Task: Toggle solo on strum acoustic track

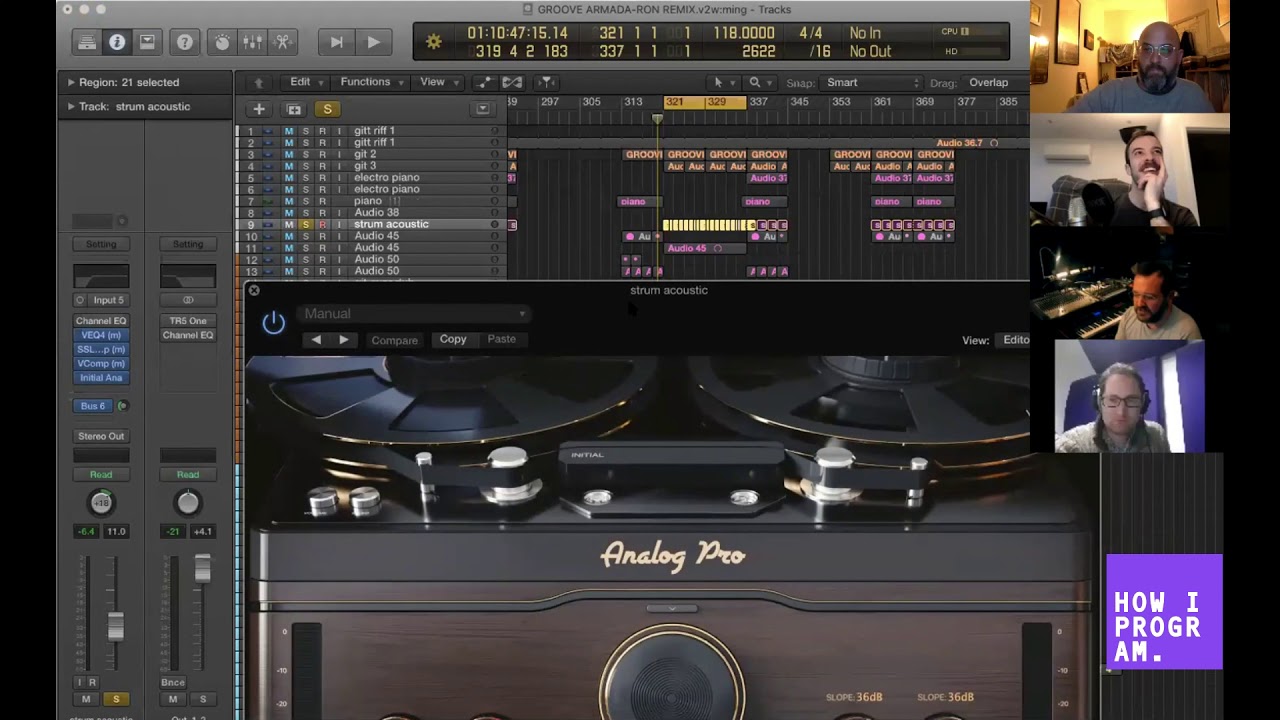Action: [x=306, y=224]
